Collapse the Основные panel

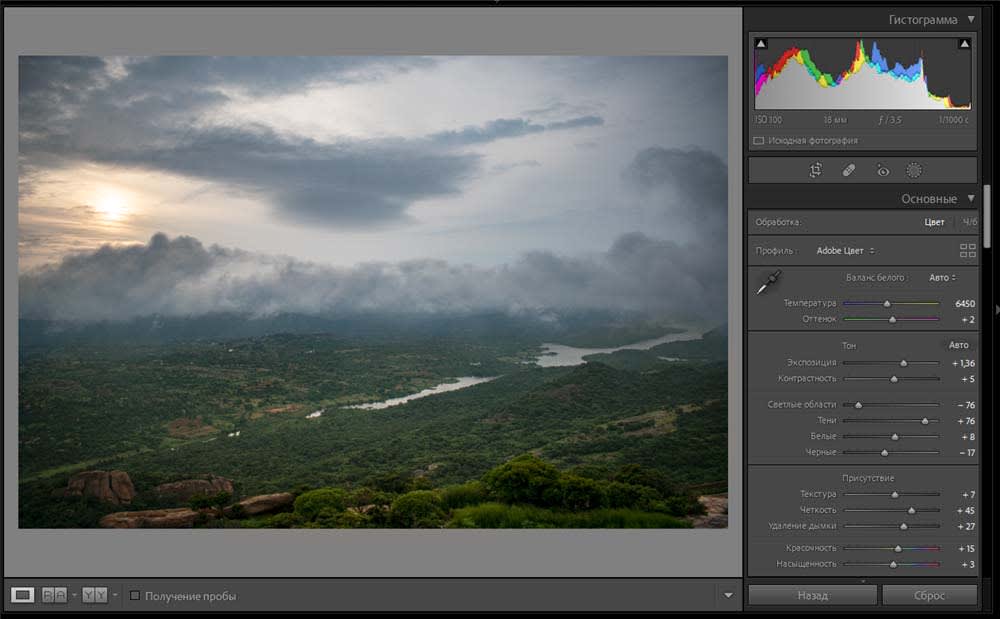point(971,199)
